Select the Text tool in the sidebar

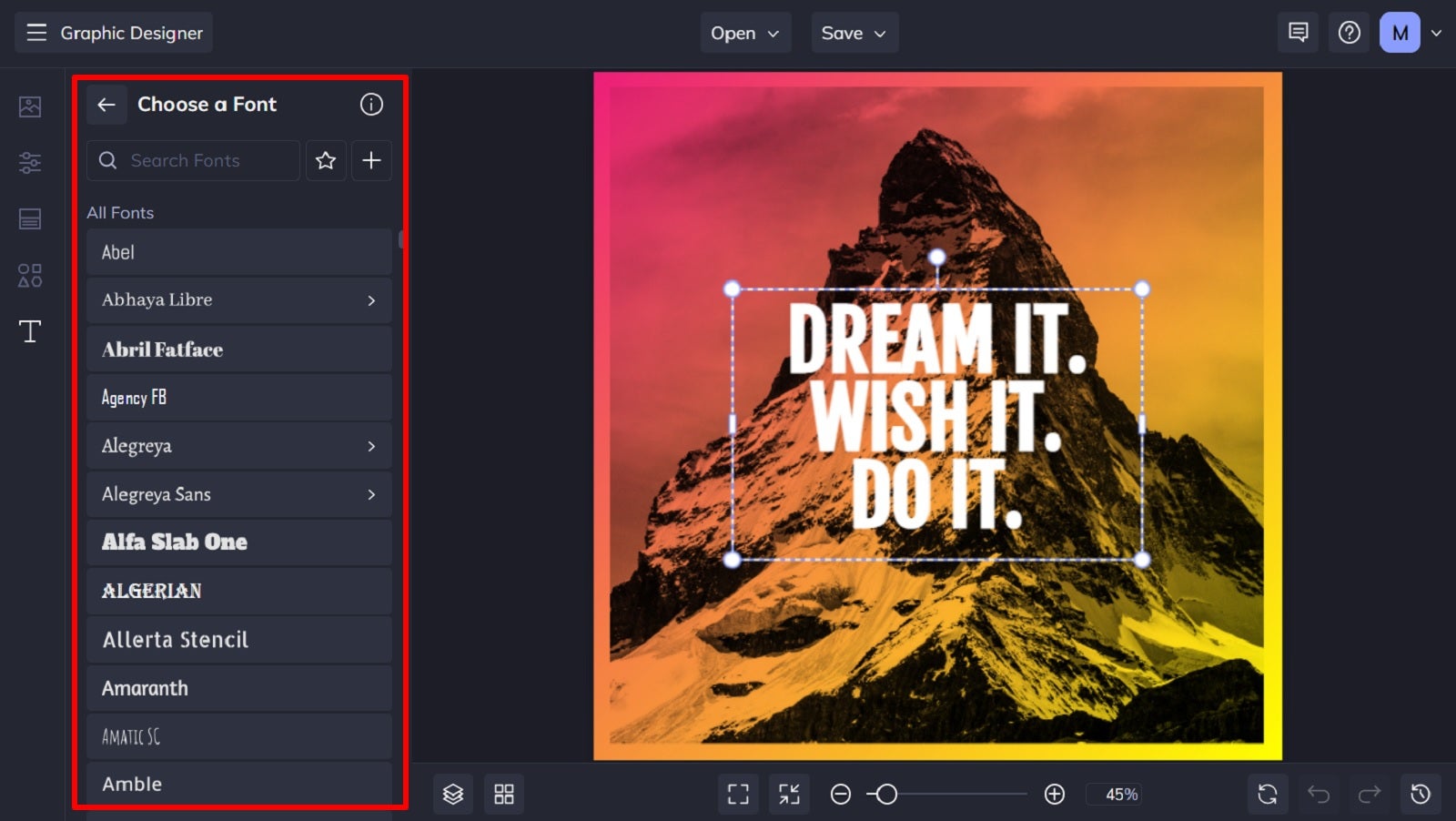(x=30, y=331)
